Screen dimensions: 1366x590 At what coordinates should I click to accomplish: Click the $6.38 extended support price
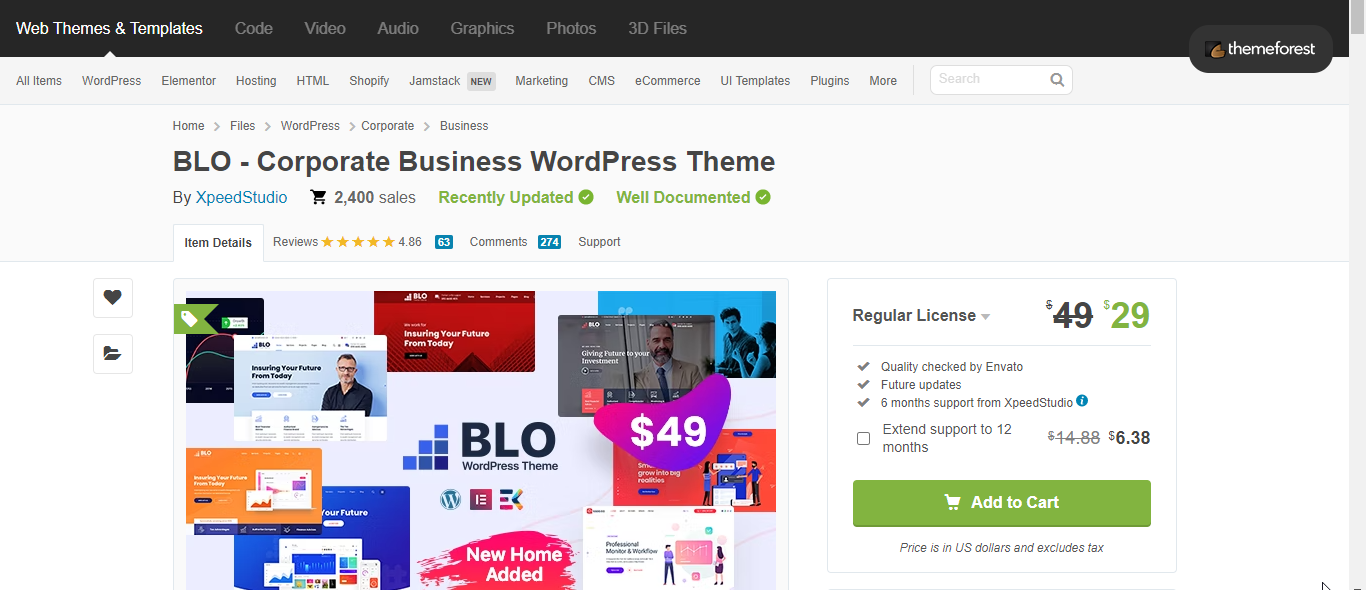coord(1129,438)
